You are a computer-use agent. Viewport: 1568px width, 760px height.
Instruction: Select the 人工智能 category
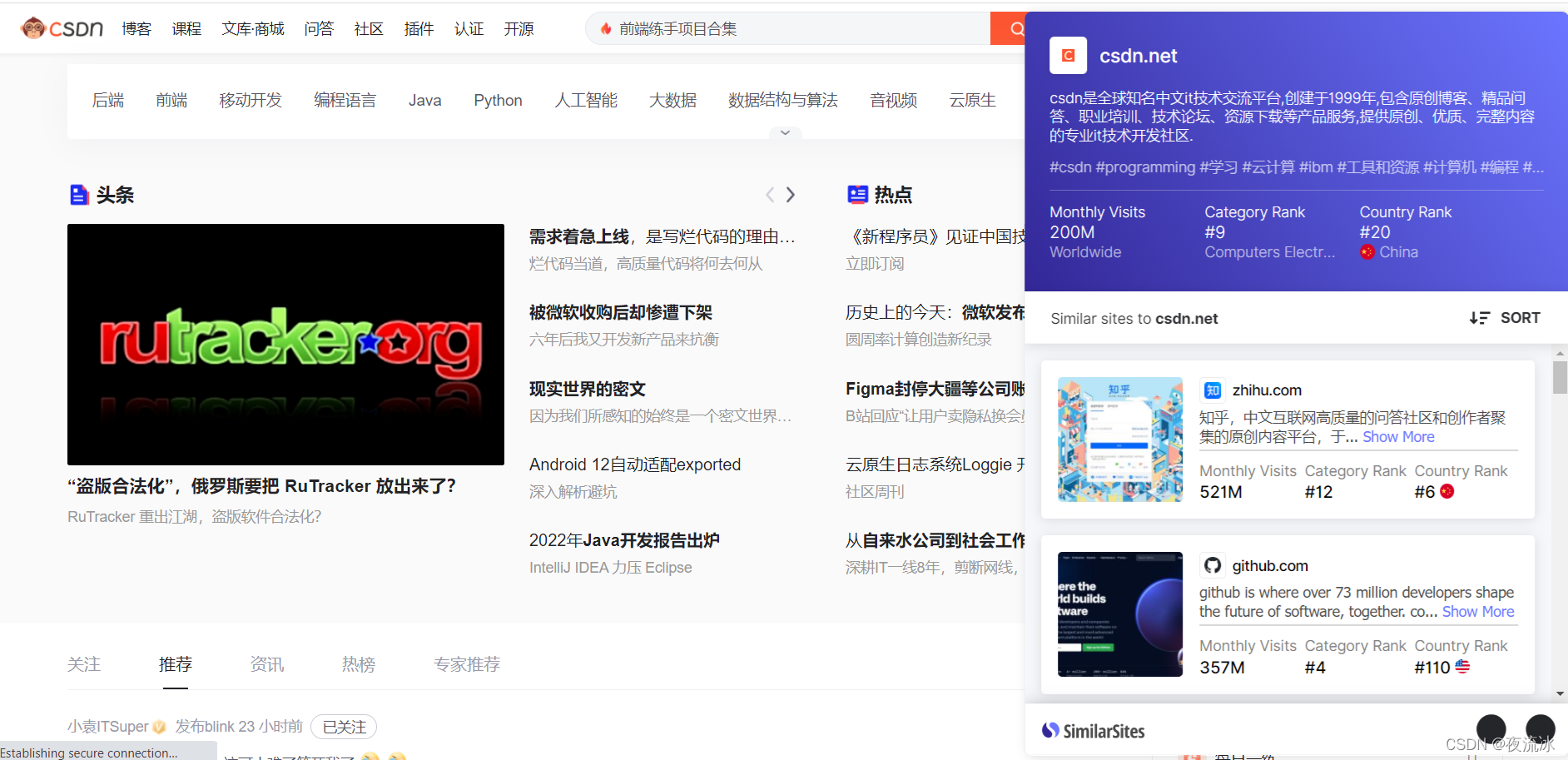pyautogui.click(x=586, y=101)
